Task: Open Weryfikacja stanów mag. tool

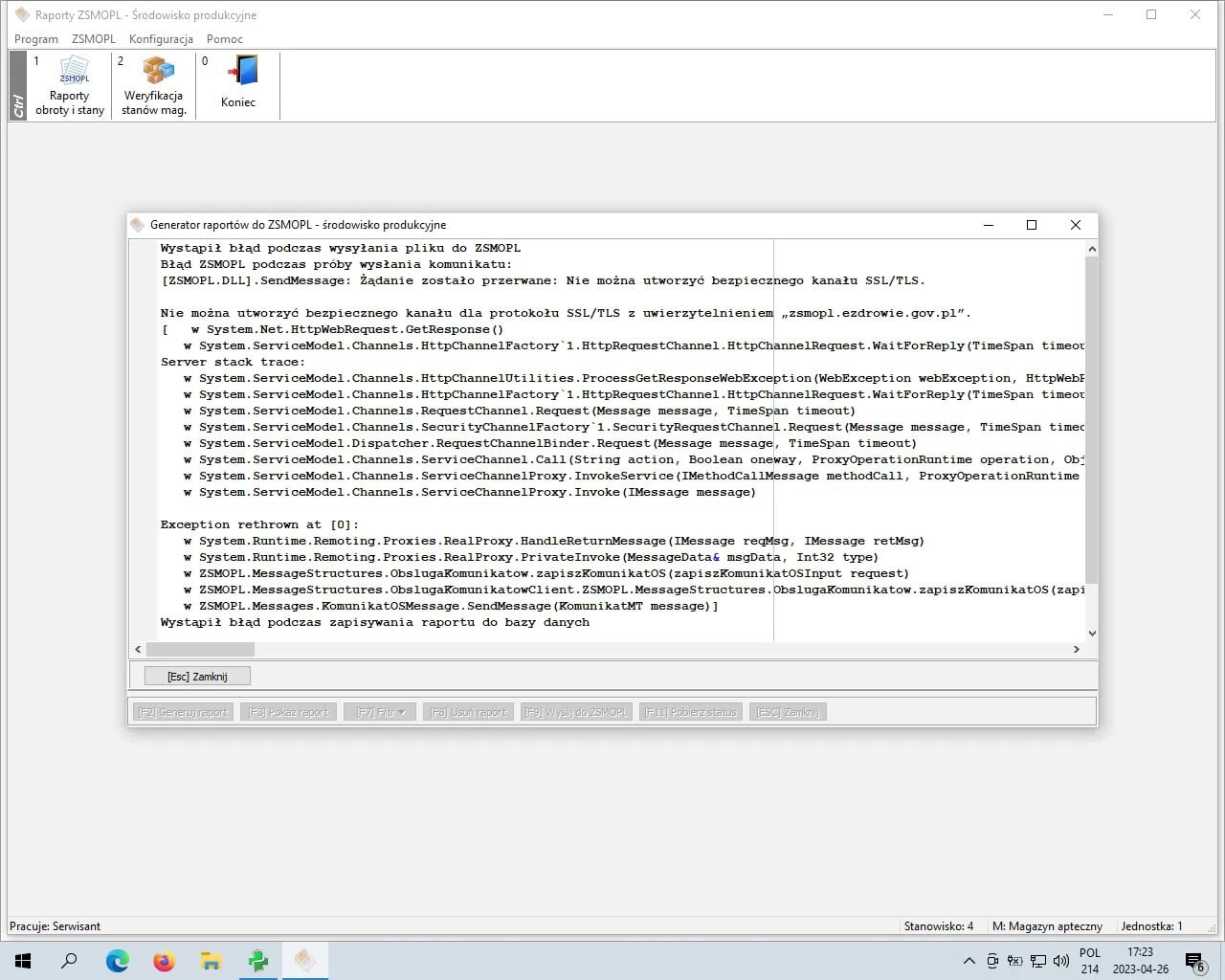Action: coord(153,85)
